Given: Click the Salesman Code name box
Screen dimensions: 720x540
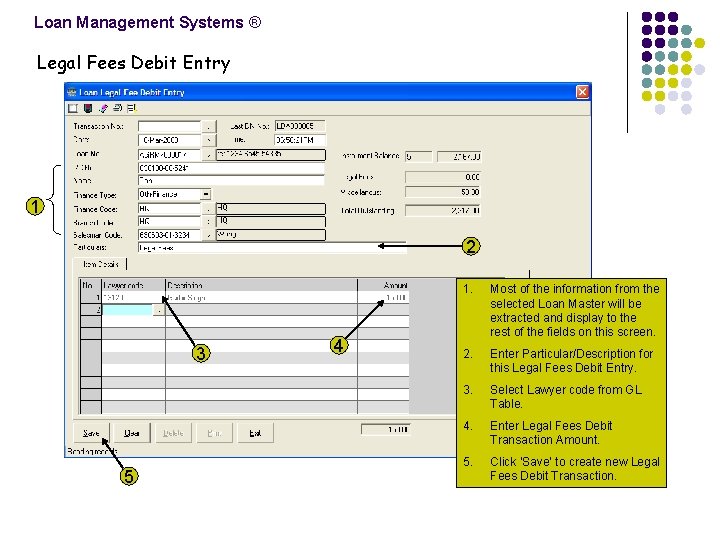Looking at the screenshot, I should 271,235.
